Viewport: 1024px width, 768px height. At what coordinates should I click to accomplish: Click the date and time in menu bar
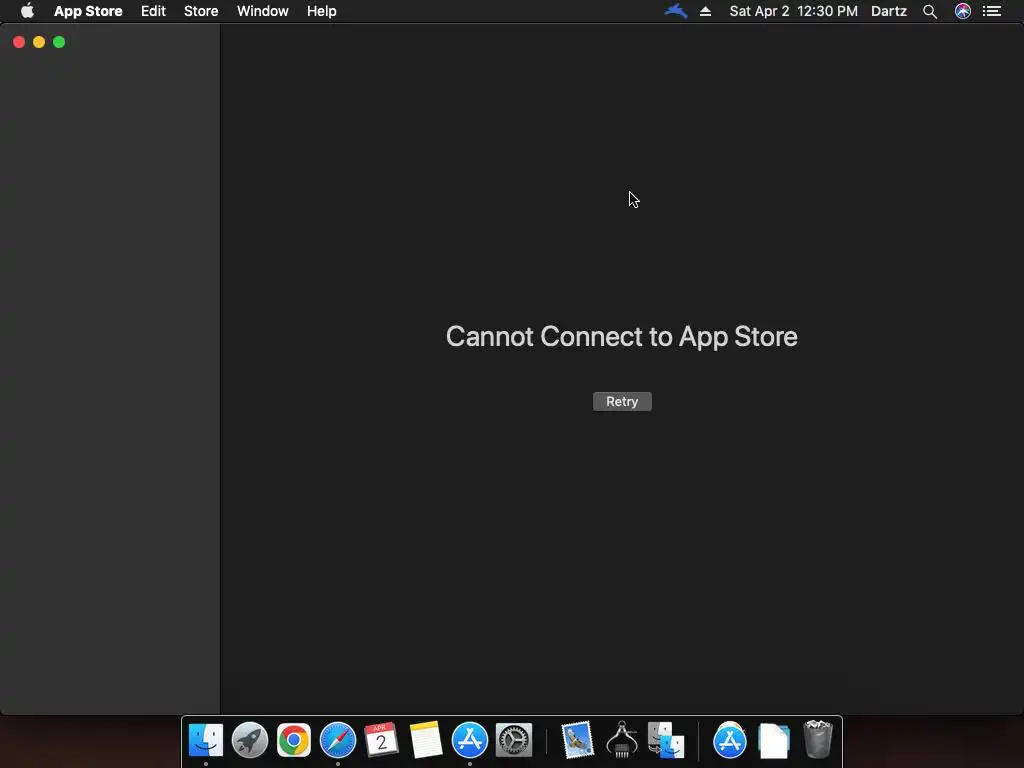pyautogui.click(x=793, y=11)
